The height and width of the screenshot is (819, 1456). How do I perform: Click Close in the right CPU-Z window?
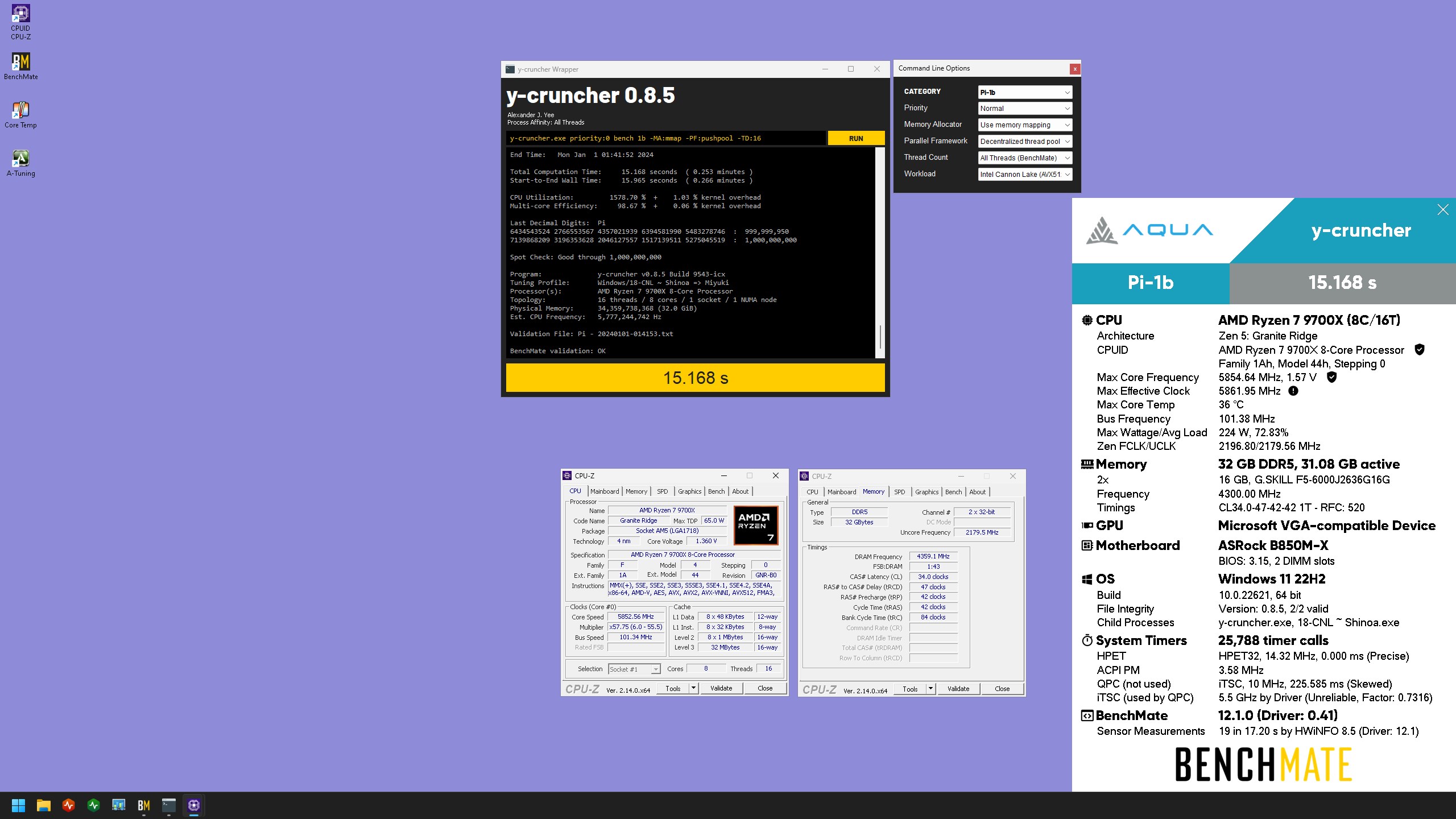click(1002, 689)
